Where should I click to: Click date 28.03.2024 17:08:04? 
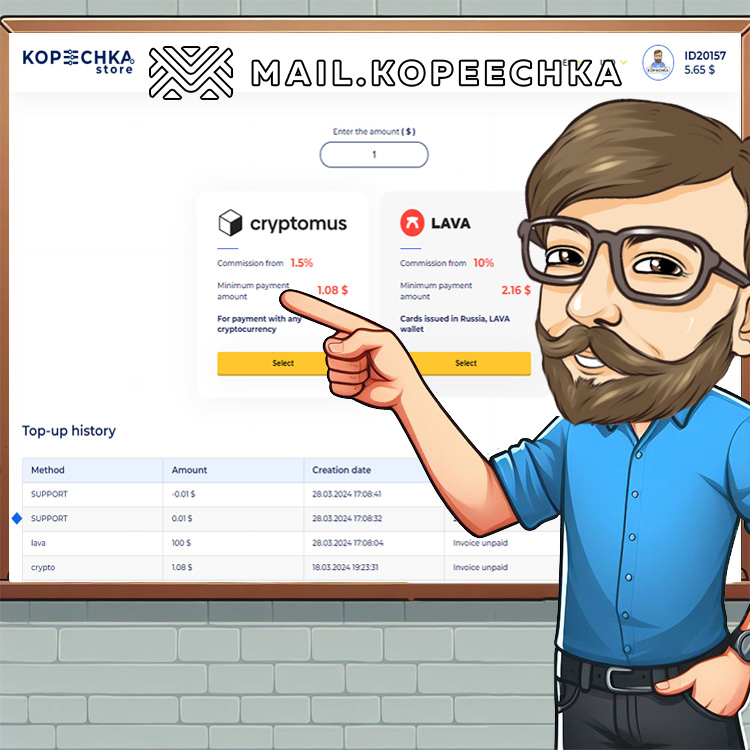tap(348, 543)
